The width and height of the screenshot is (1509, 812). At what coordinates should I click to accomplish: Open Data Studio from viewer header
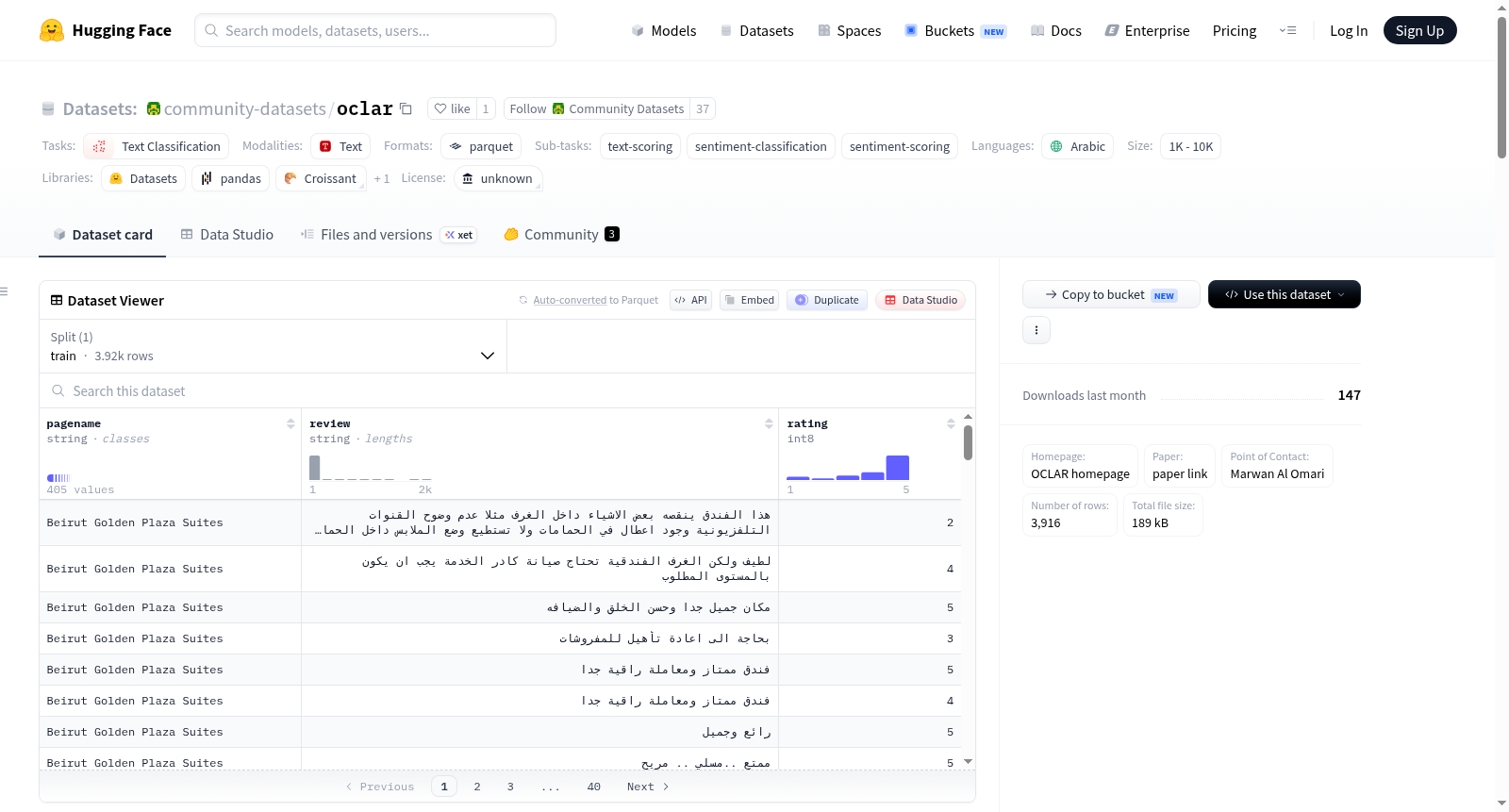coord(920,300)
